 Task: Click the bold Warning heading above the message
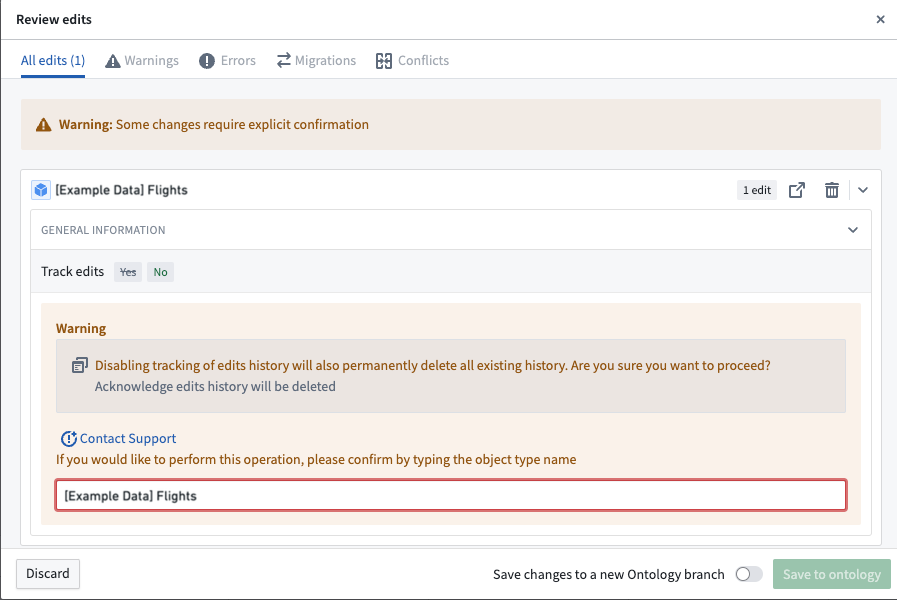[x=81, y=328]
